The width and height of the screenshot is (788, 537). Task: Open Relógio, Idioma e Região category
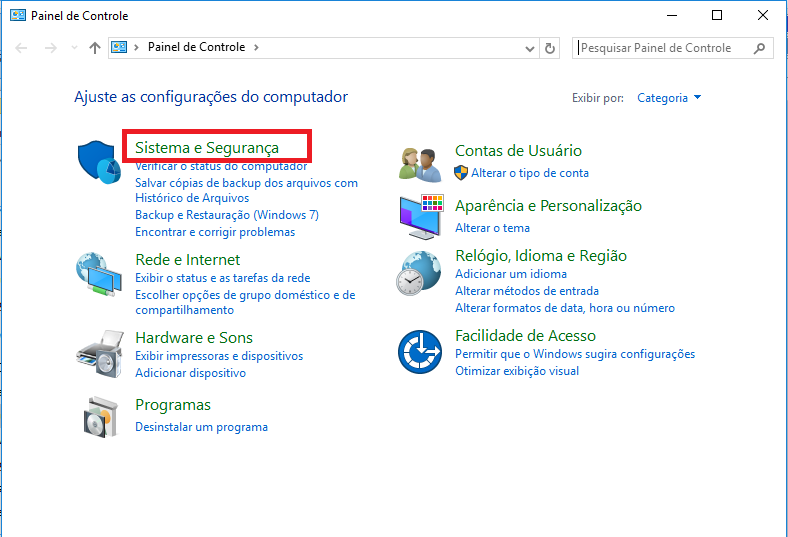click(541, 256)
